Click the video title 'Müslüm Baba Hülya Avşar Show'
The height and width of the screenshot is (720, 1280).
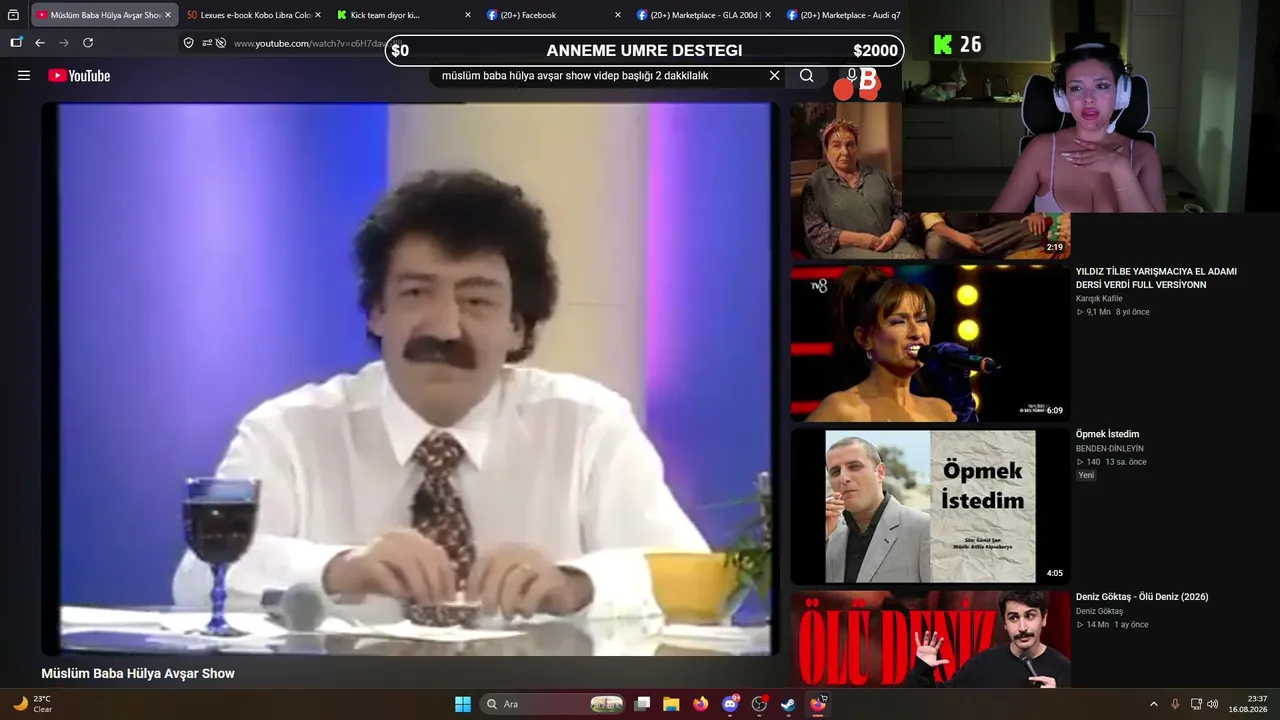138,674
